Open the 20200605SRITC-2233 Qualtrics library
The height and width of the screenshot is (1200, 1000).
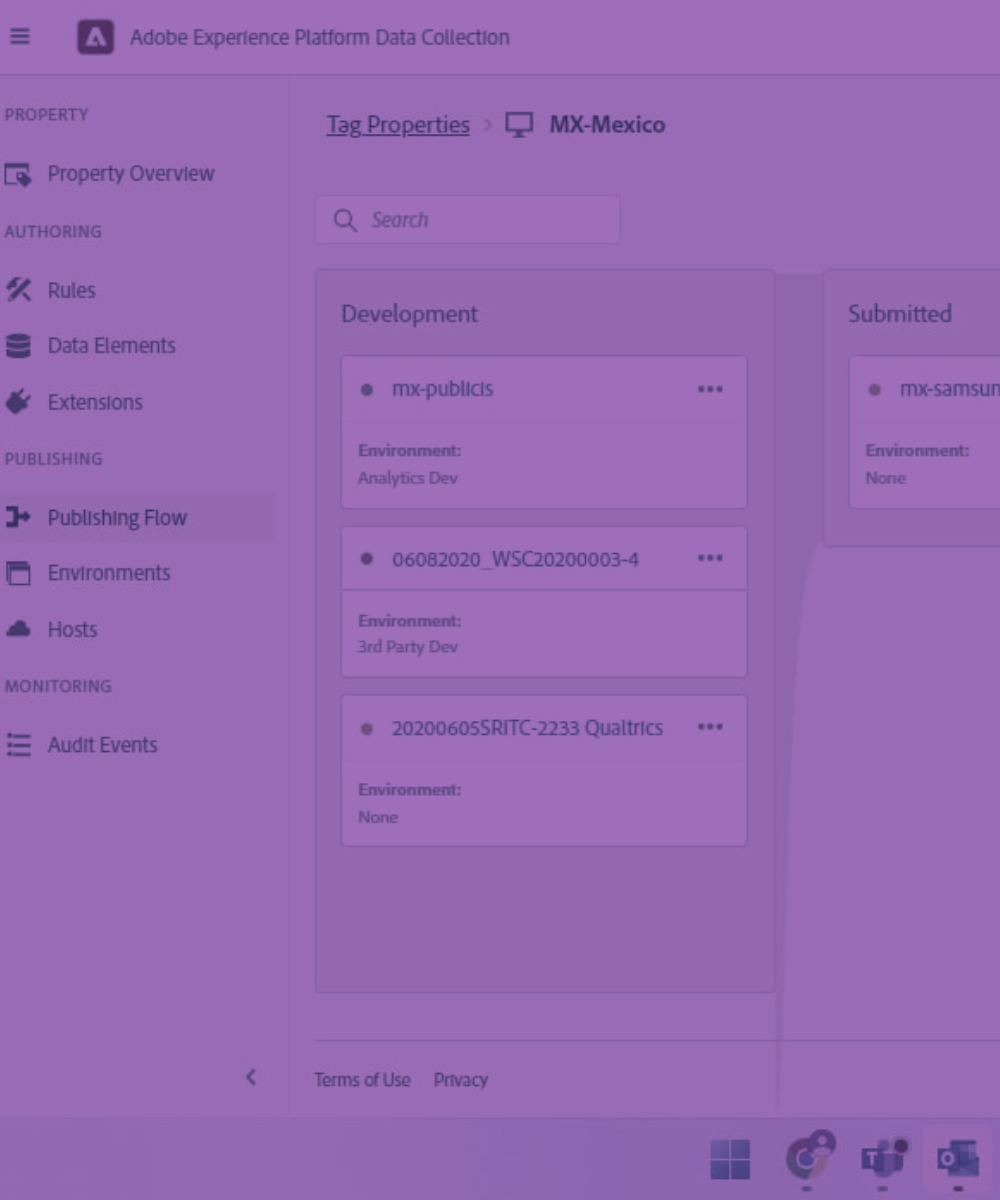pyautogui.click(x=527, y=728)
